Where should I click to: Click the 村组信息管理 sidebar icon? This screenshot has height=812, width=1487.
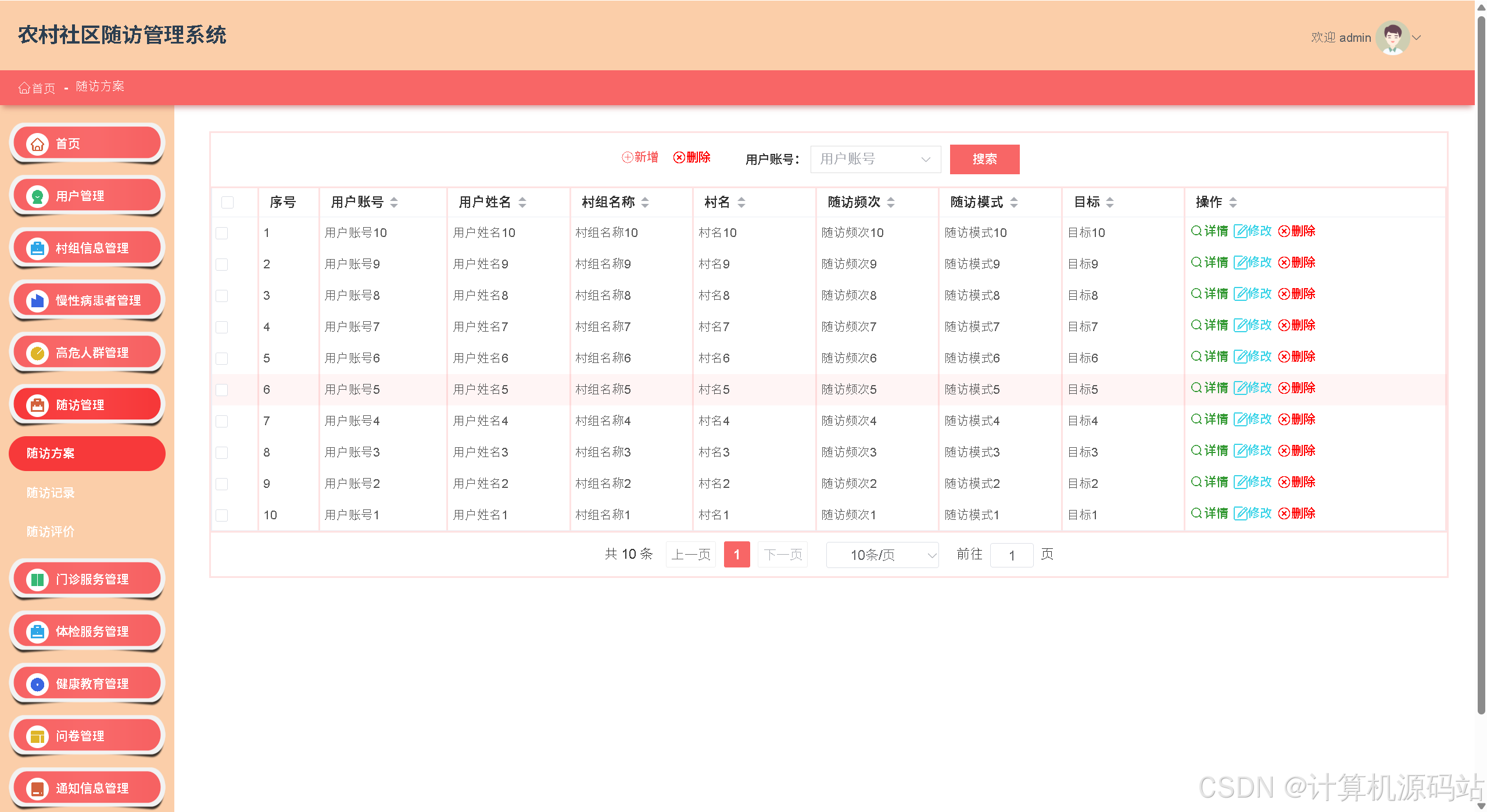(x=37, y=248)
